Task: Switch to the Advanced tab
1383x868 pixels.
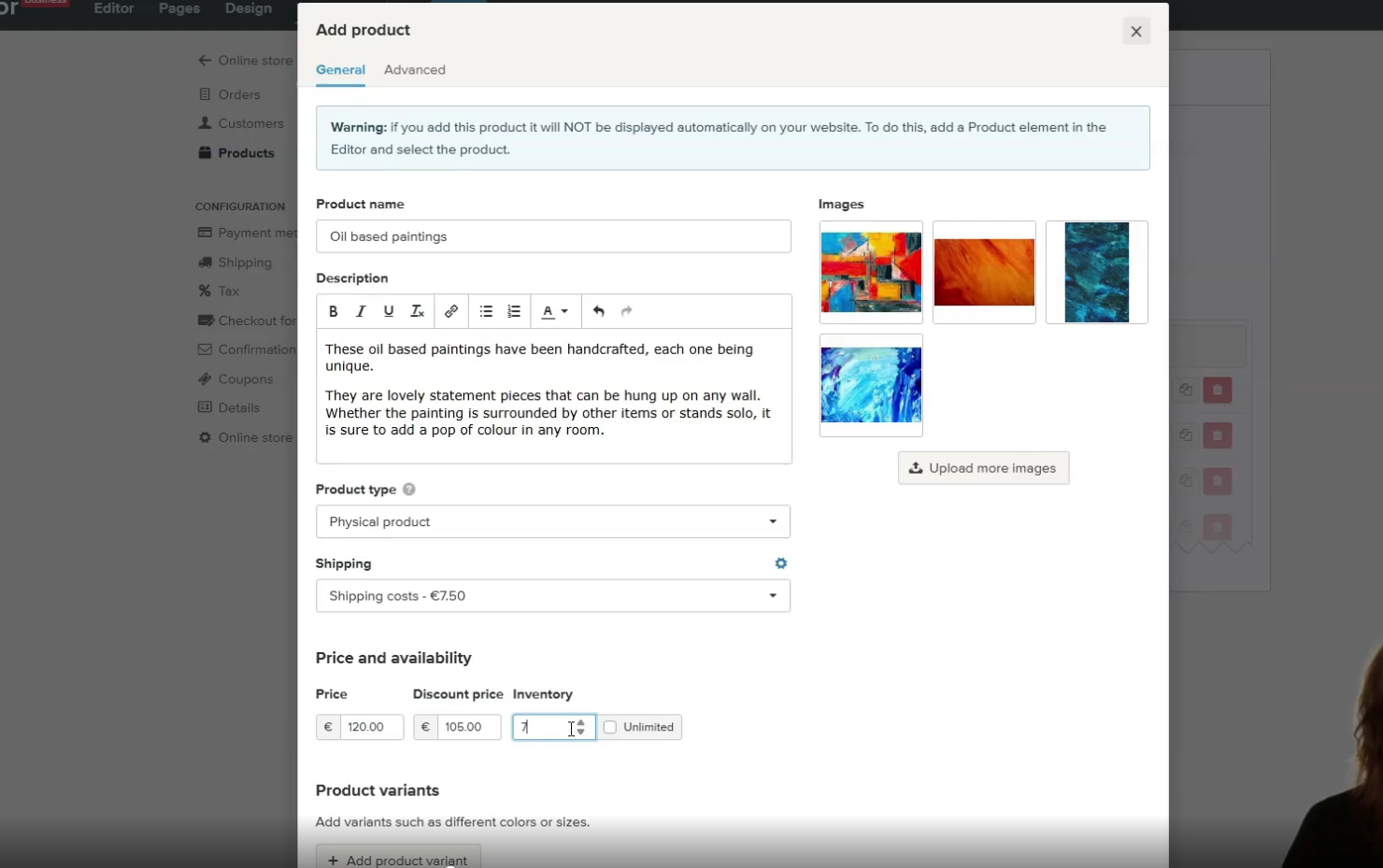Action: click(415, 69)
